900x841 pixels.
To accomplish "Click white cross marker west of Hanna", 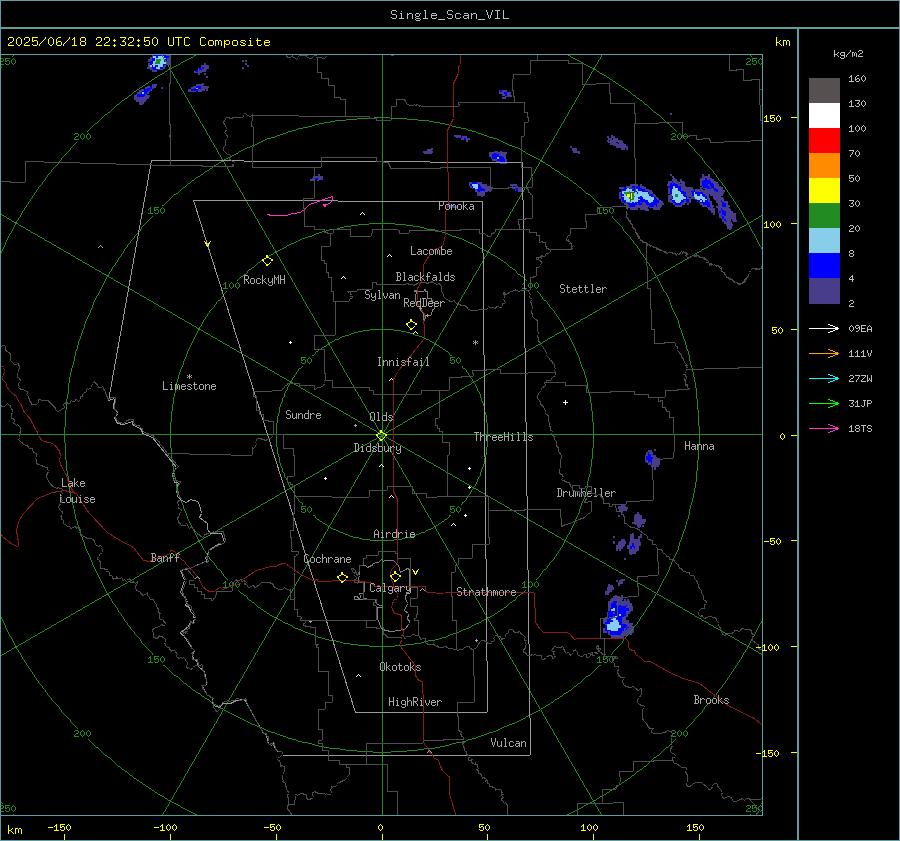I will click(x=565, y=402).
